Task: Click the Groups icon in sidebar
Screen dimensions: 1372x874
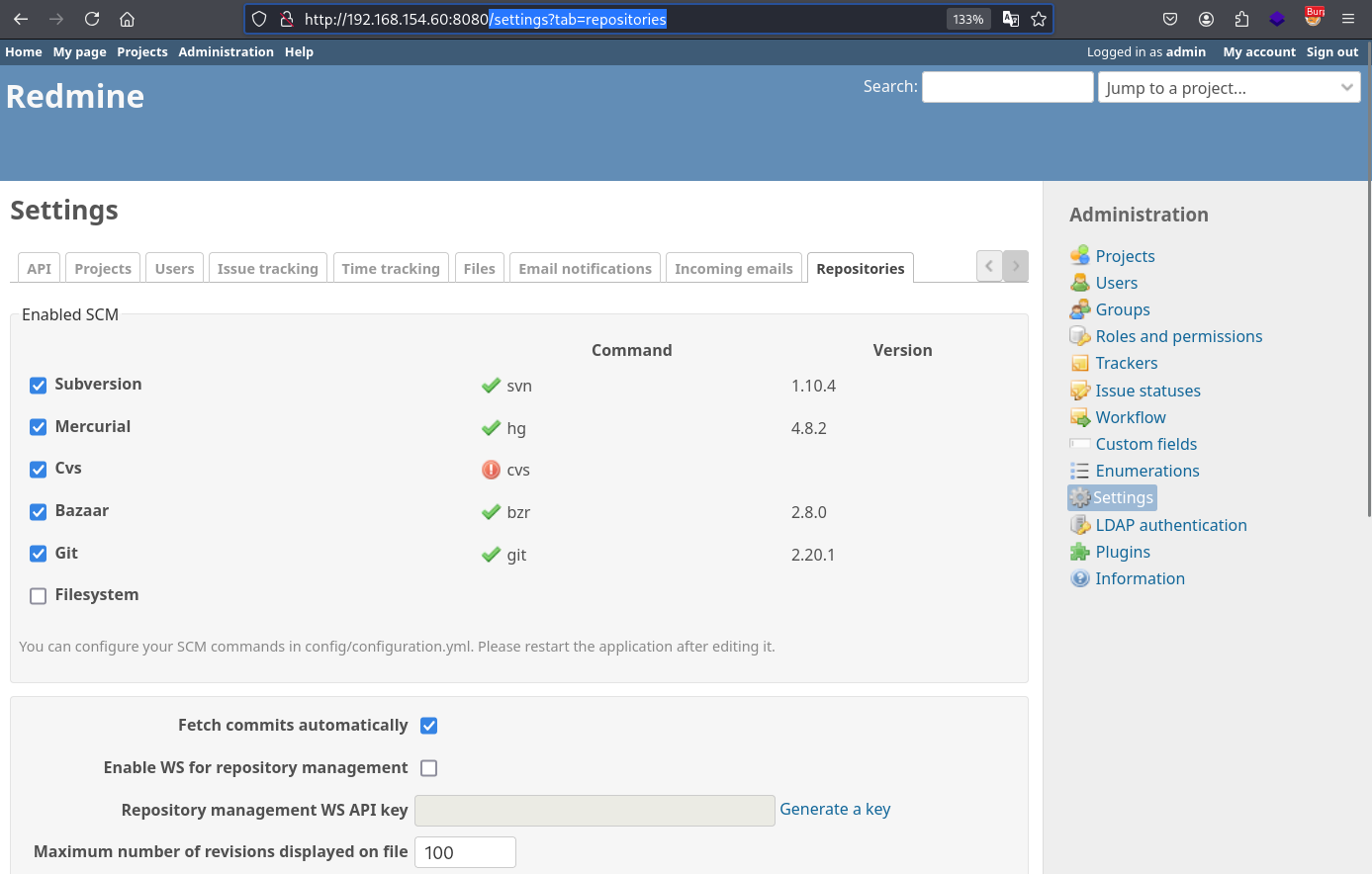Action: [1080, 309]
